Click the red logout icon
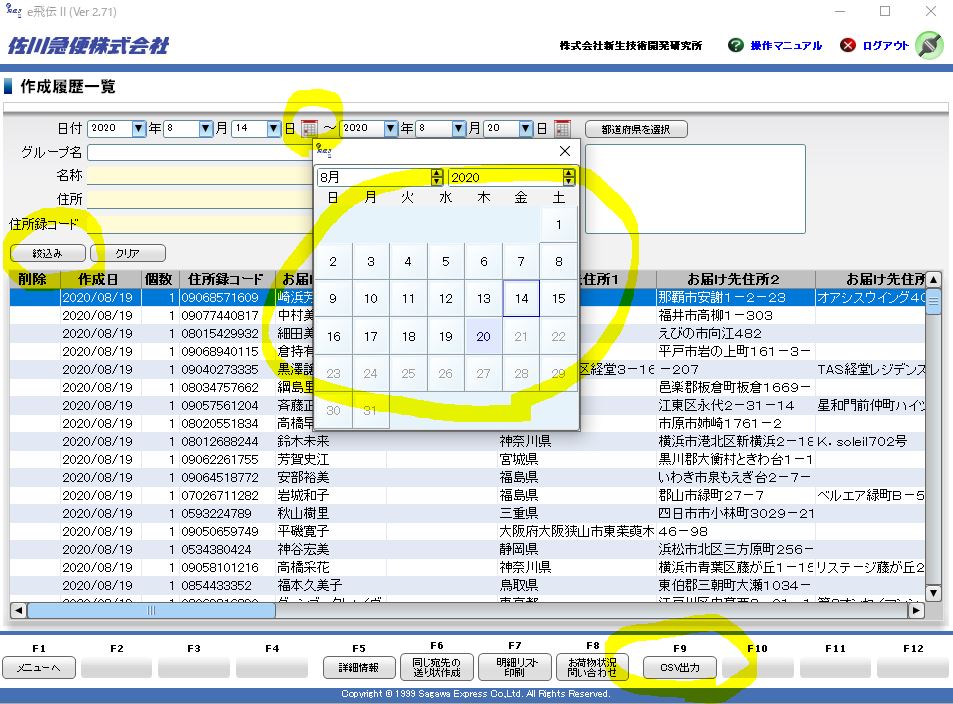This screenshot has width=953, height=704. (848, 46)
